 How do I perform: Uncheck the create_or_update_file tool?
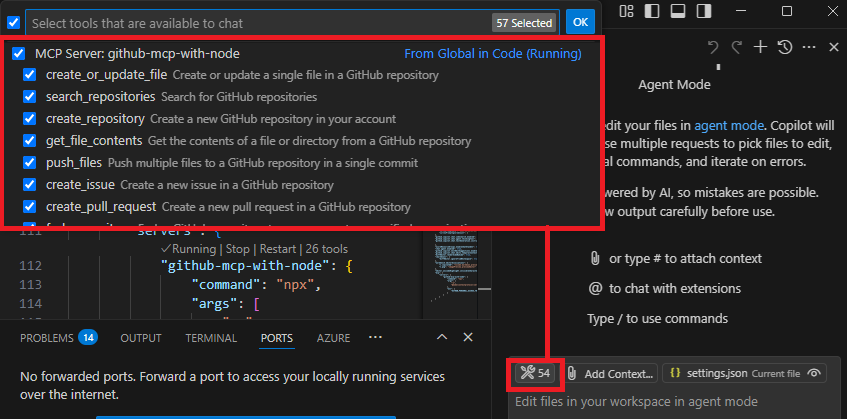point(29,75)
